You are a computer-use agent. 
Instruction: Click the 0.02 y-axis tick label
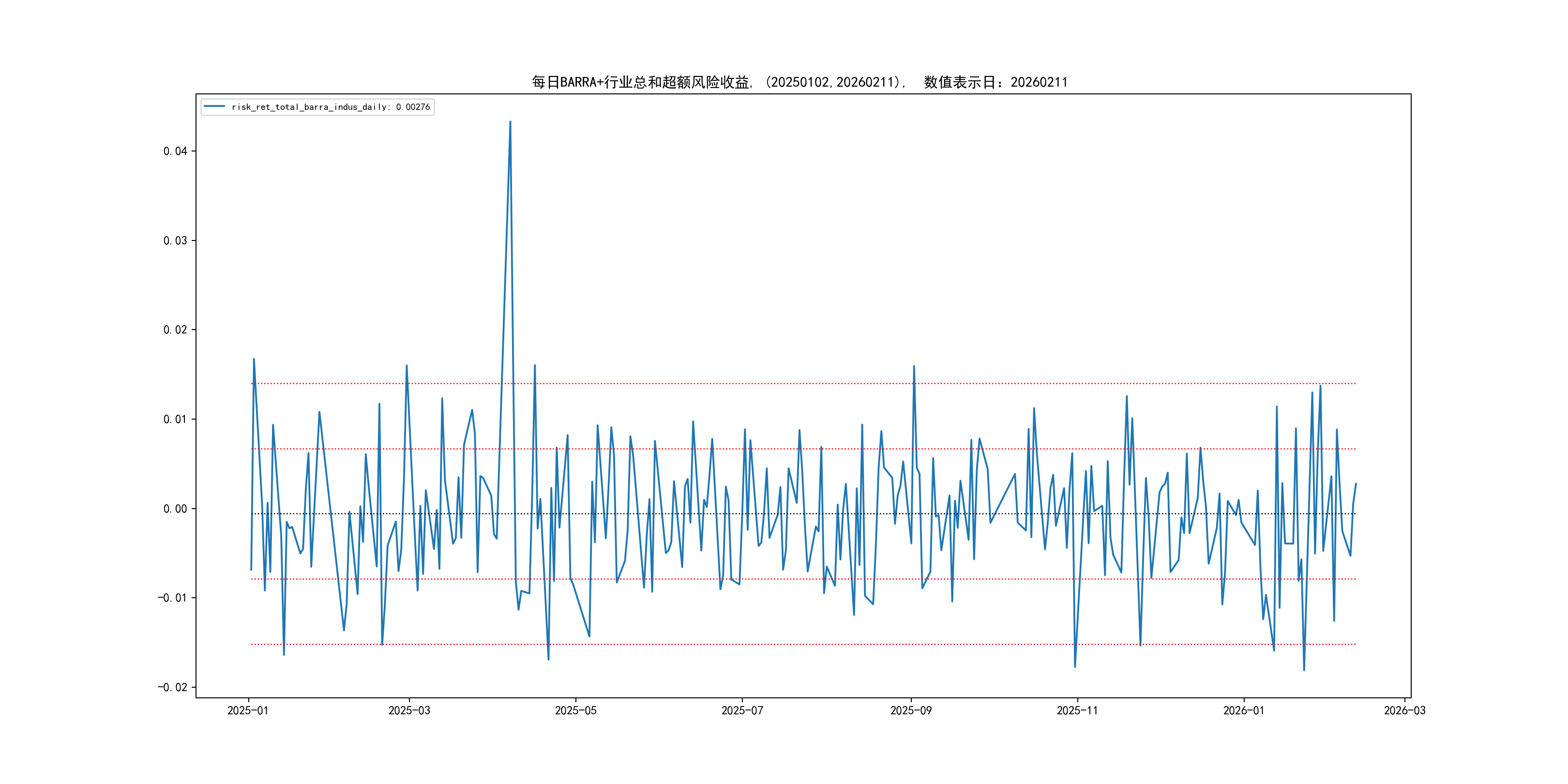click(x=175, y=330)
